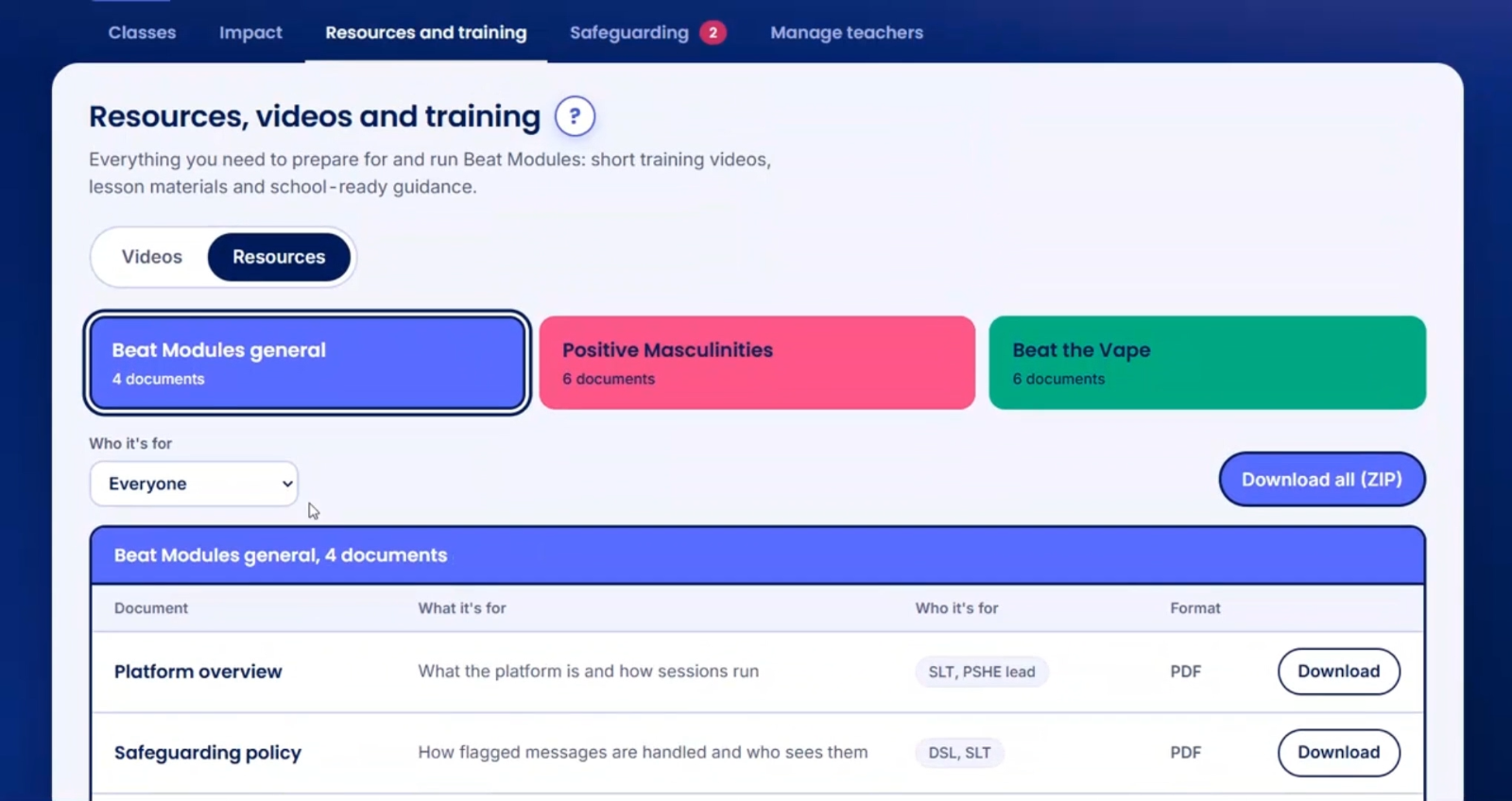Select the Beat Modules general card
Viewport: 1512px width, 801px height.
[x=307, y=363]
